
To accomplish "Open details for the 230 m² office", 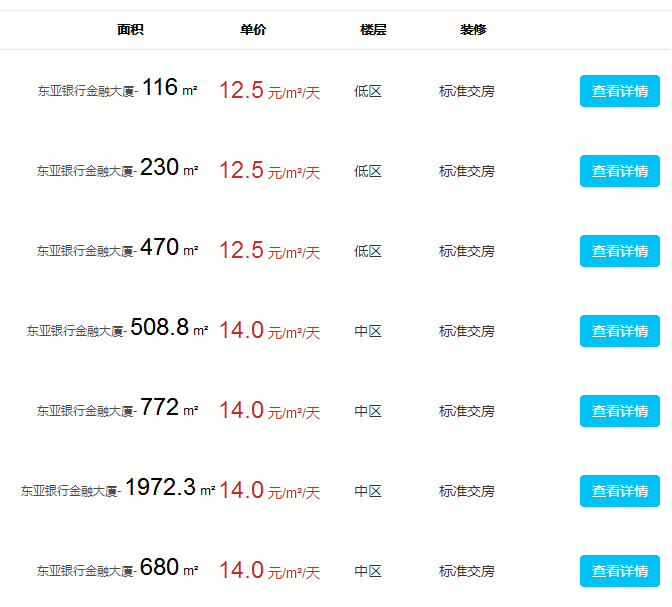I will tap(619, 171).
